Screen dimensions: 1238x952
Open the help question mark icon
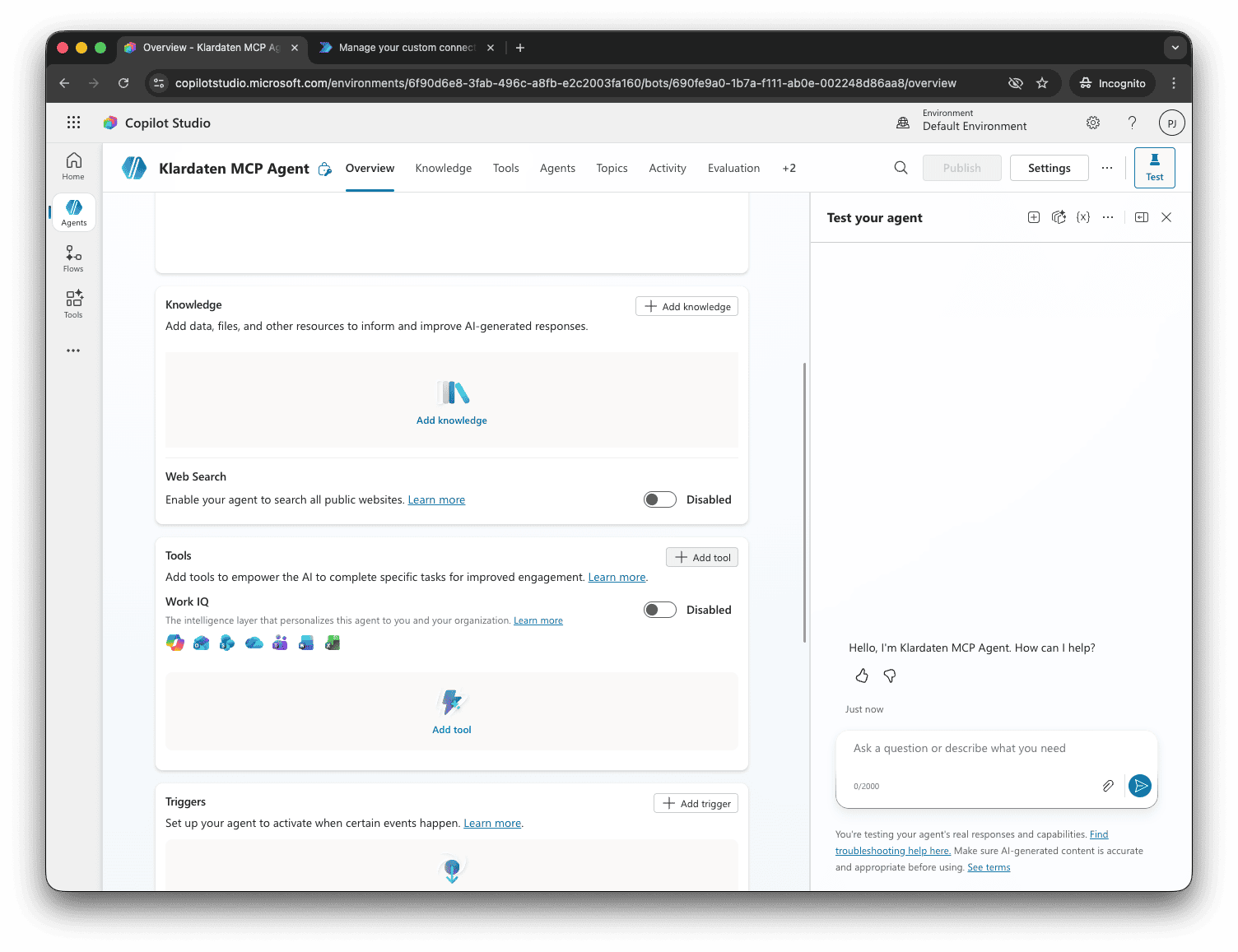point(1133,123)
